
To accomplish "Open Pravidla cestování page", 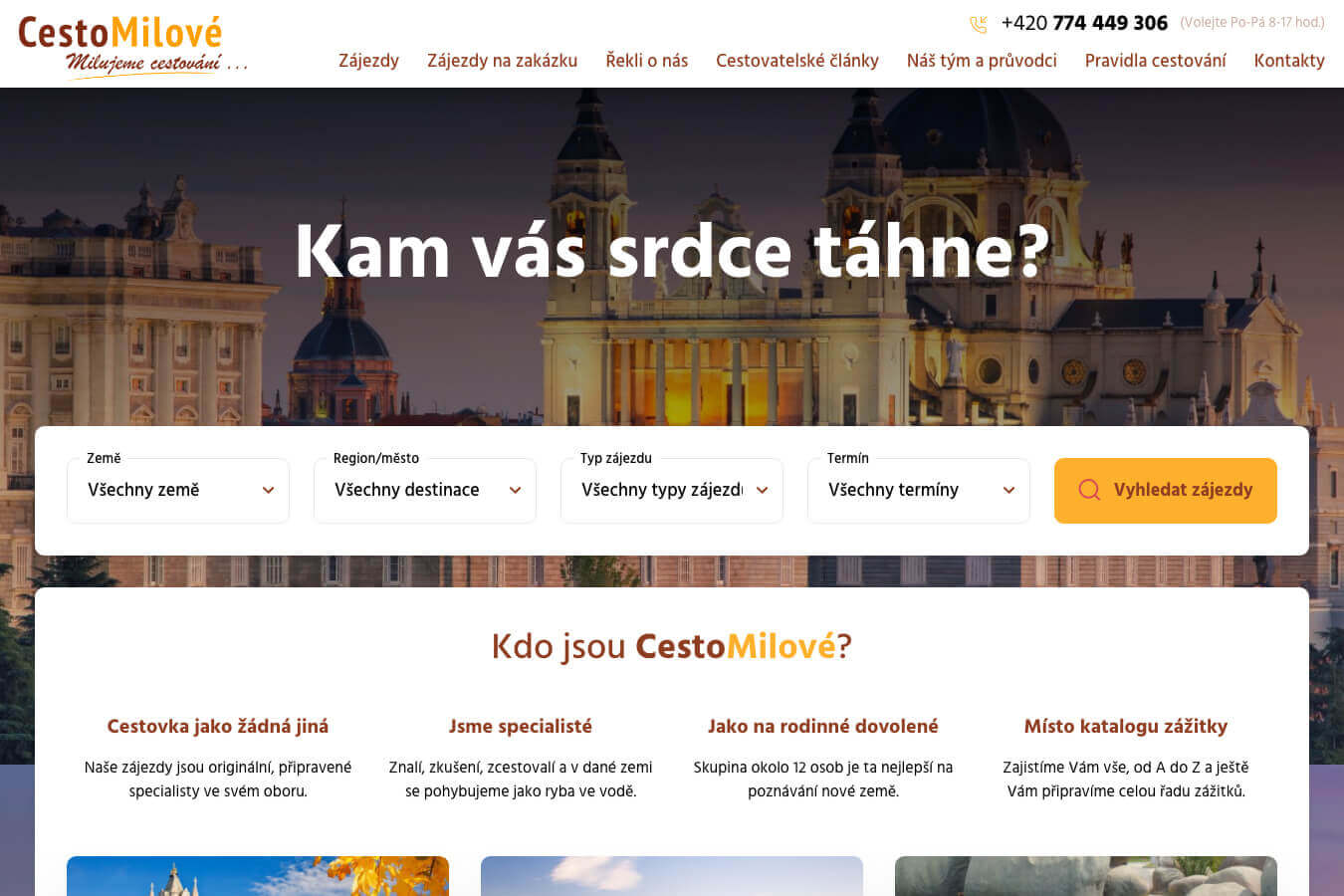I will pos(1155,61).
